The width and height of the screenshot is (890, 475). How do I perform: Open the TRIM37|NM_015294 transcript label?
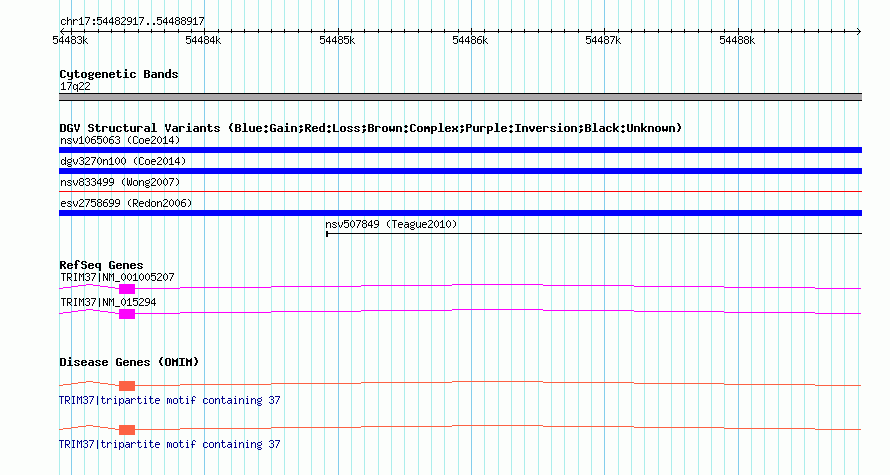[x=108, y=302]
